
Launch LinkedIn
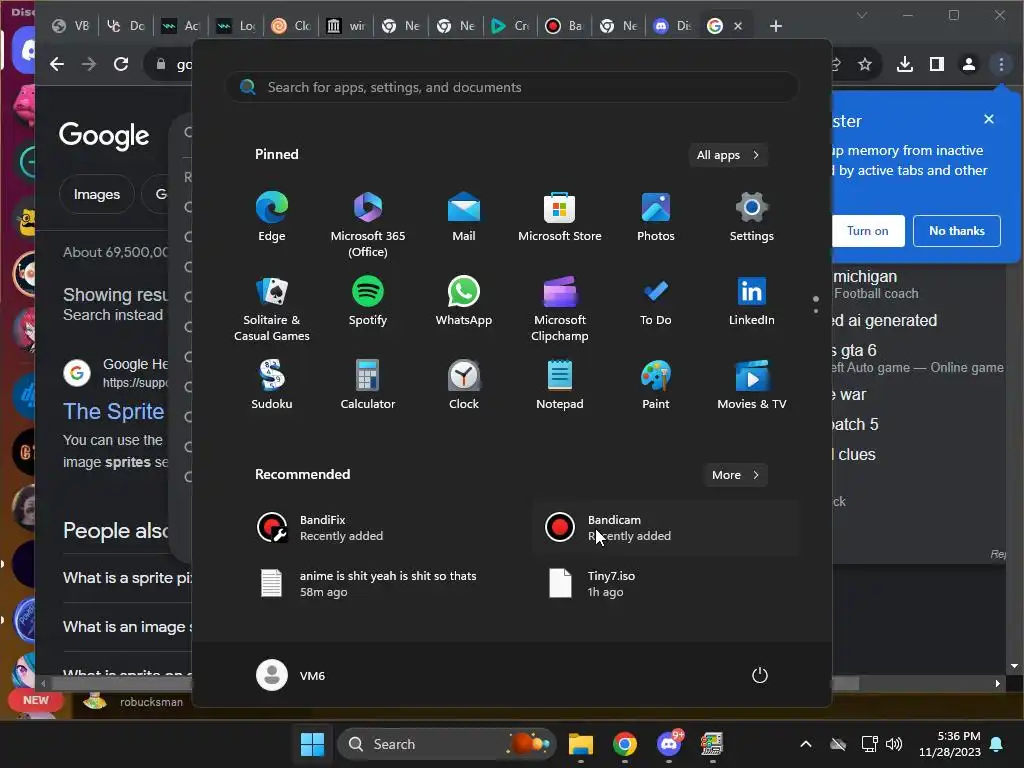752,302
